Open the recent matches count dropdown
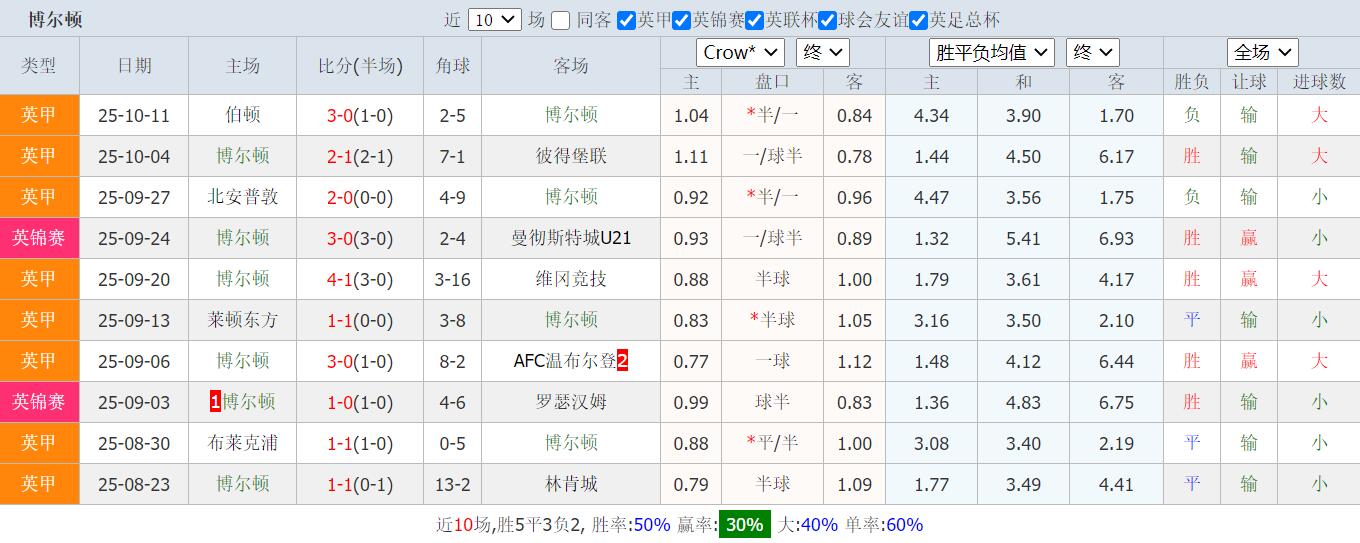 coord(494,20)
